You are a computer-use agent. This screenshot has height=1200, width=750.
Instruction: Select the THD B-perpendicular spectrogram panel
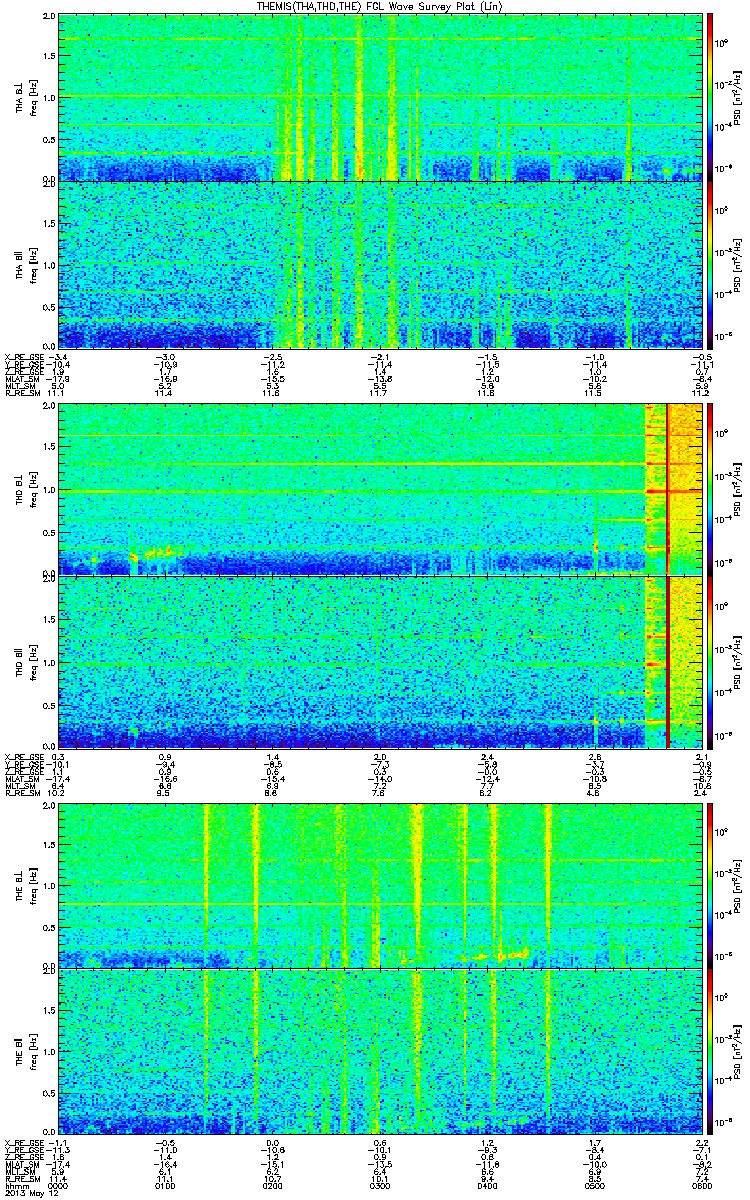pos(379,489)
